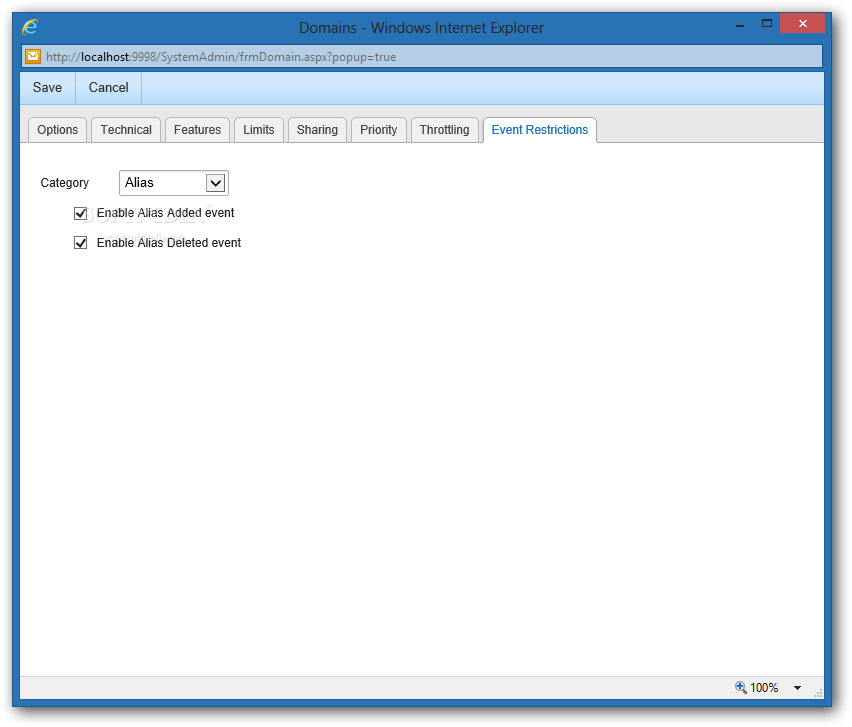Click the address bar URL field
Viewport: 852px width, 727px height.
click(x=422, y=57)
